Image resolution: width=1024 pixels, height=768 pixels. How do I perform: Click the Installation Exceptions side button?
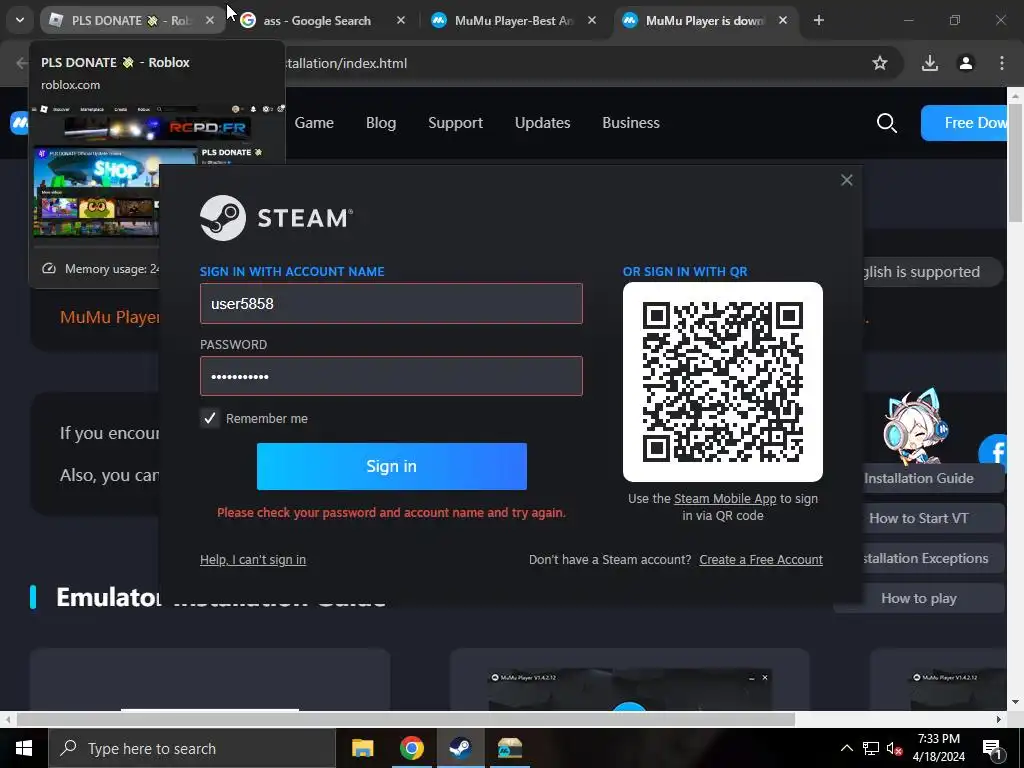point(933,558)
